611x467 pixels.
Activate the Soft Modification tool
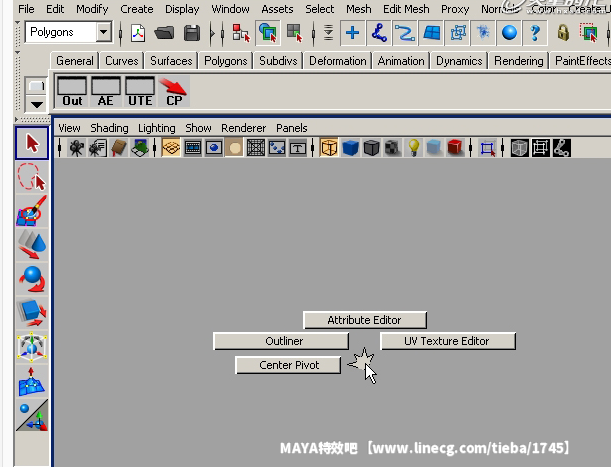[x=32, y=381]
